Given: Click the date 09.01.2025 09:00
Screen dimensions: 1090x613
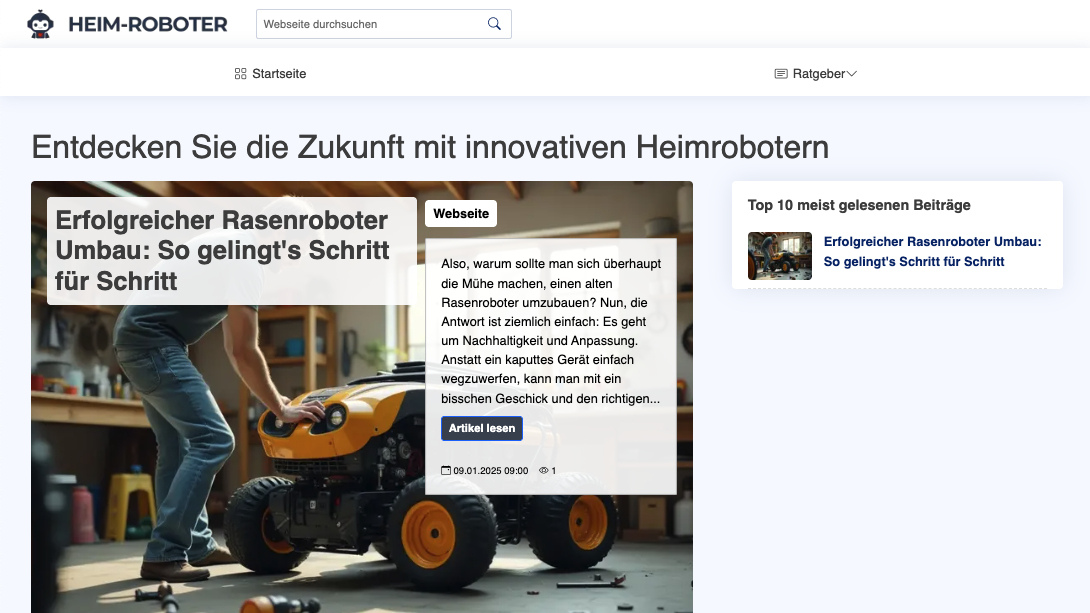Looking at the screenshot, I should (x=489, y=470).
